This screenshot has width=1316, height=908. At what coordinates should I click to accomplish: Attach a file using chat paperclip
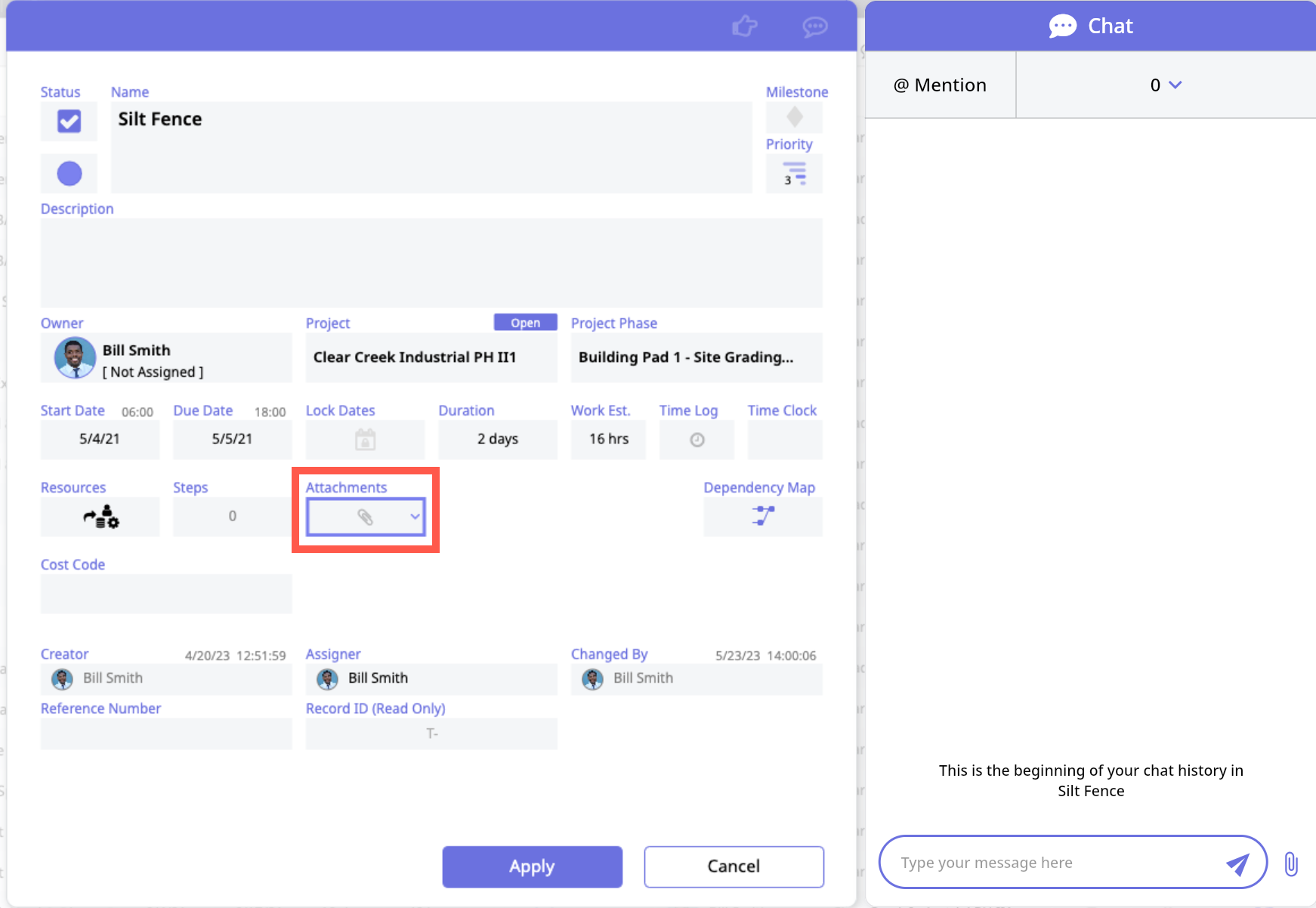1291,863
